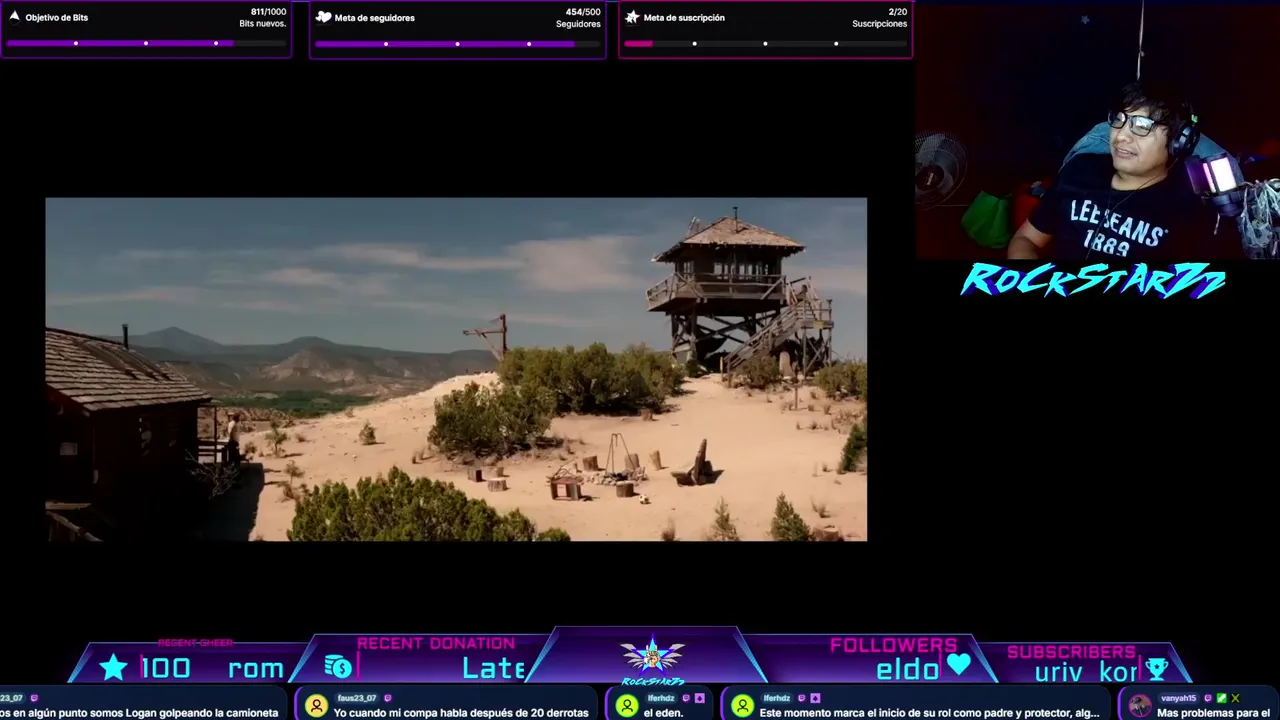Click the 'faus23_07' username in chat ticker

tap(357, 698)
